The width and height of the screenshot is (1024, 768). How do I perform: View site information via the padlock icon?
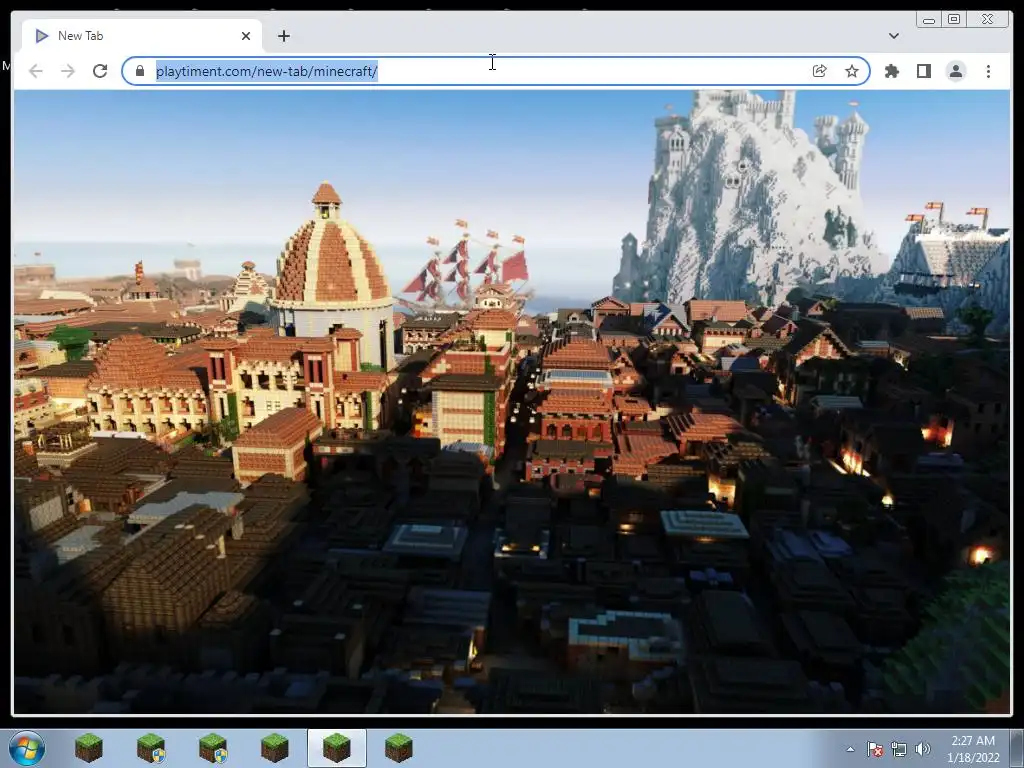140,71
